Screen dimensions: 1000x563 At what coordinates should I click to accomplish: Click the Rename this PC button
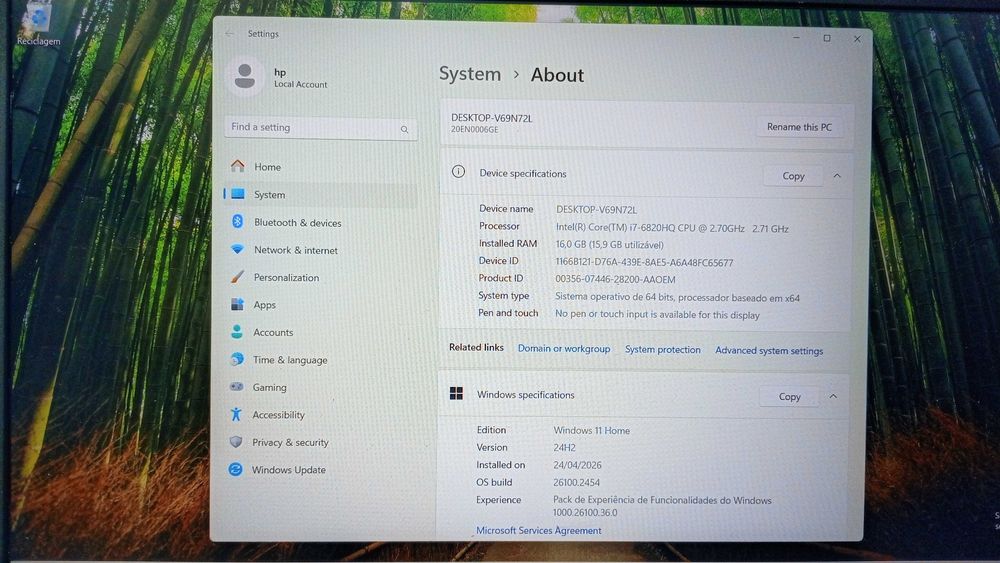tap(799, 127)
